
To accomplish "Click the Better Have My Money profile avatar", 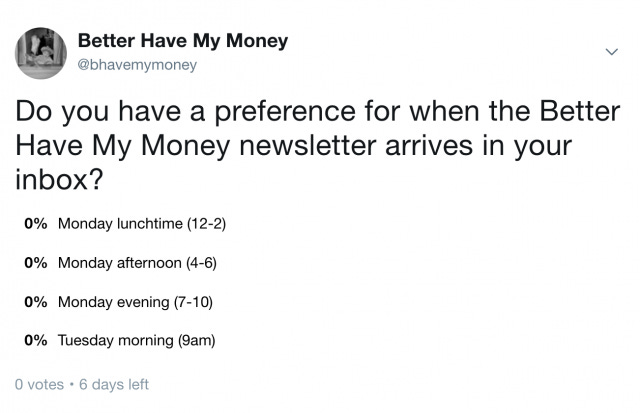I will tap(47, 51).
